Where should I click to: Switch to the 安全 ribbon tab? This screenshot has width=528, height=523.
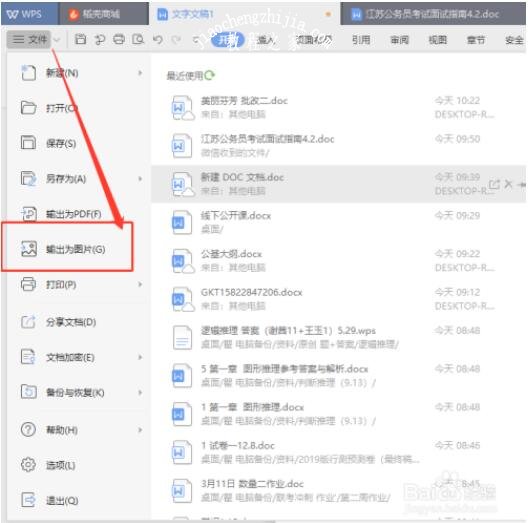tap(515, 40)
